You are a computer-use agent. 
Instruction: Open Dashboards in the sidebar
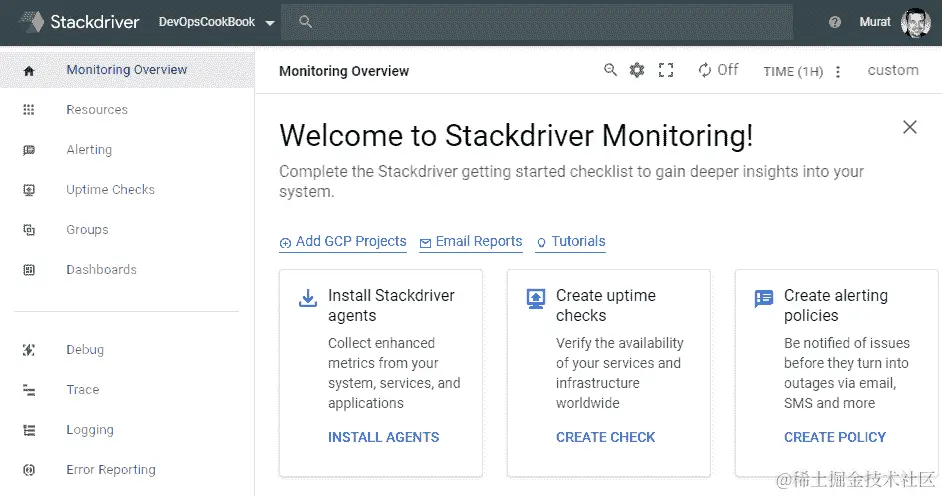tap(102, 270)
